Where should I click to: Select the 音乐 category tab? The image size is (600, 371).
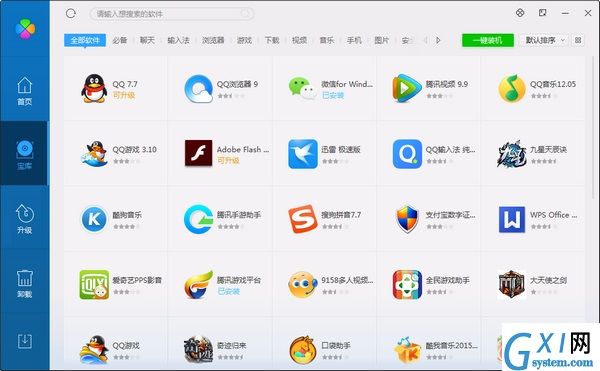point(327,40)
